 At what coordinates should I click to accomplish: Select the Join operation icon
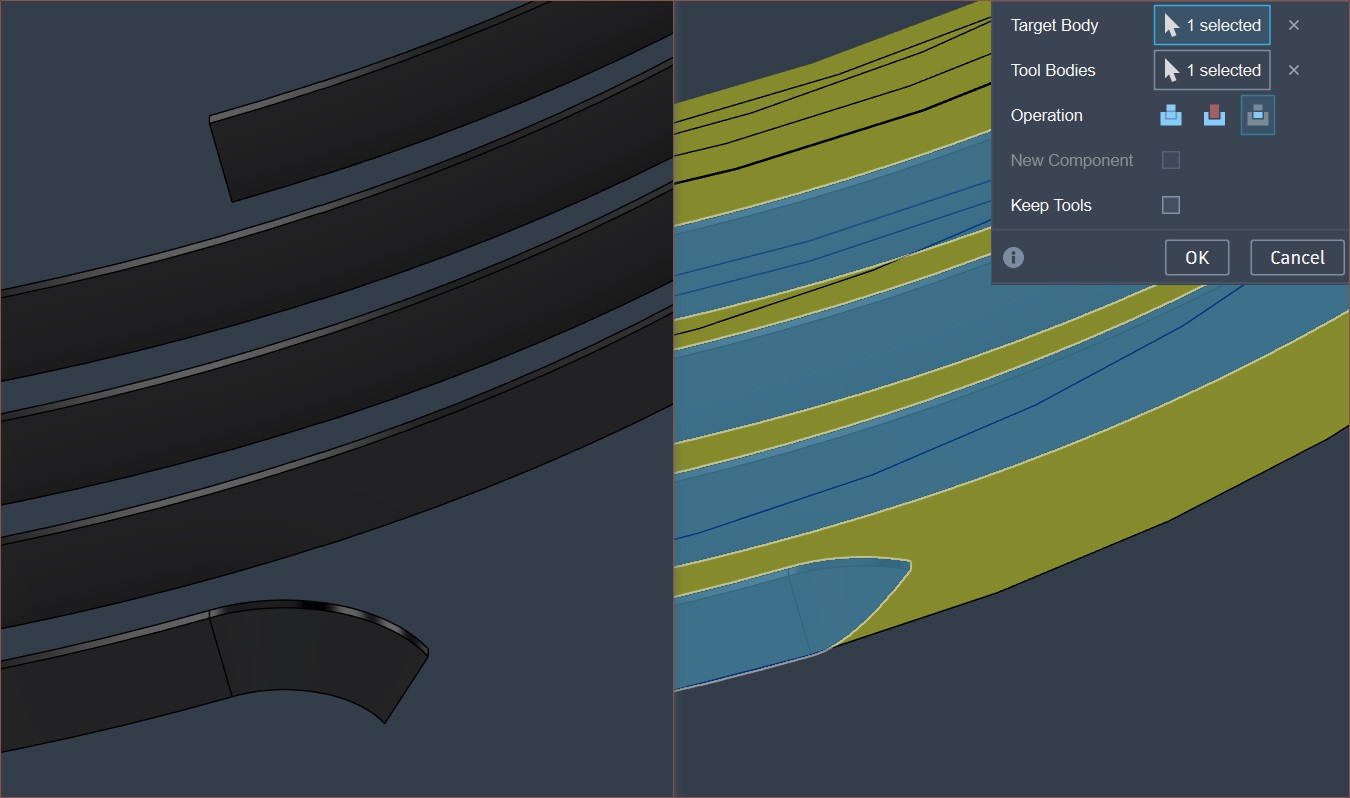(x=1170, y=115)
